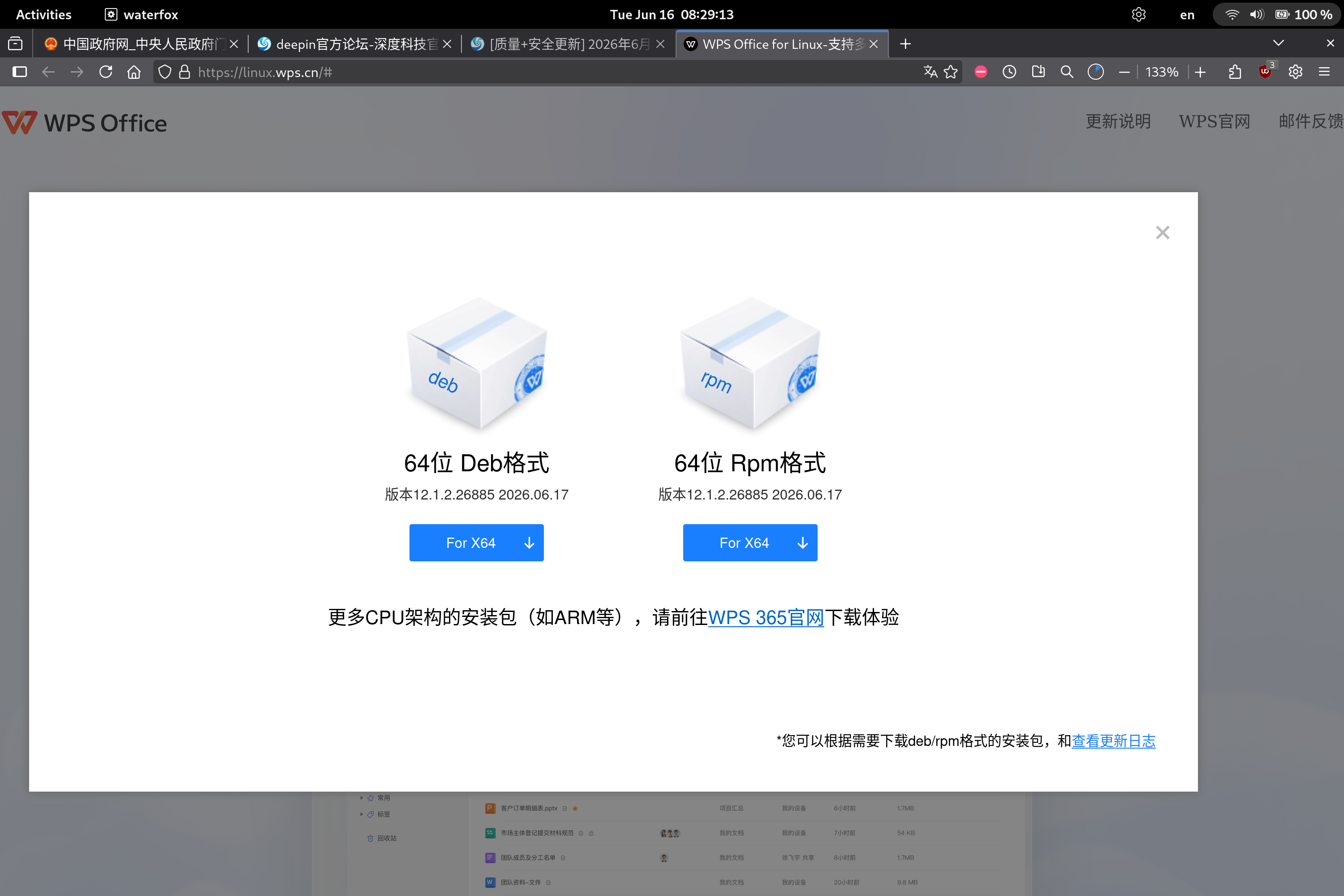Reset the 133% zoom level
Screen dimensions: 1344x896
[1162, 72]
